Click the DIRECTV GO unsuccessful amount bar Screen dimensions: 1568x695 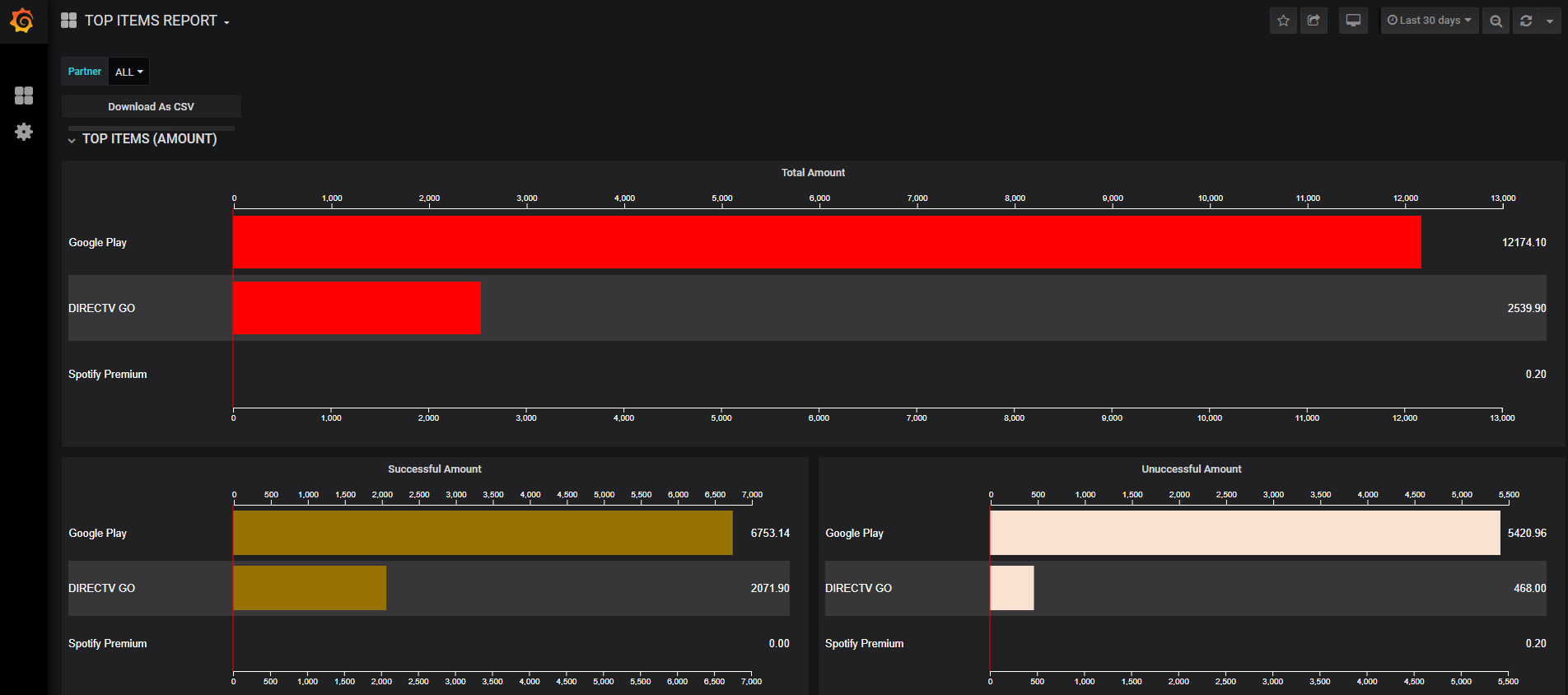point(1012,588)
